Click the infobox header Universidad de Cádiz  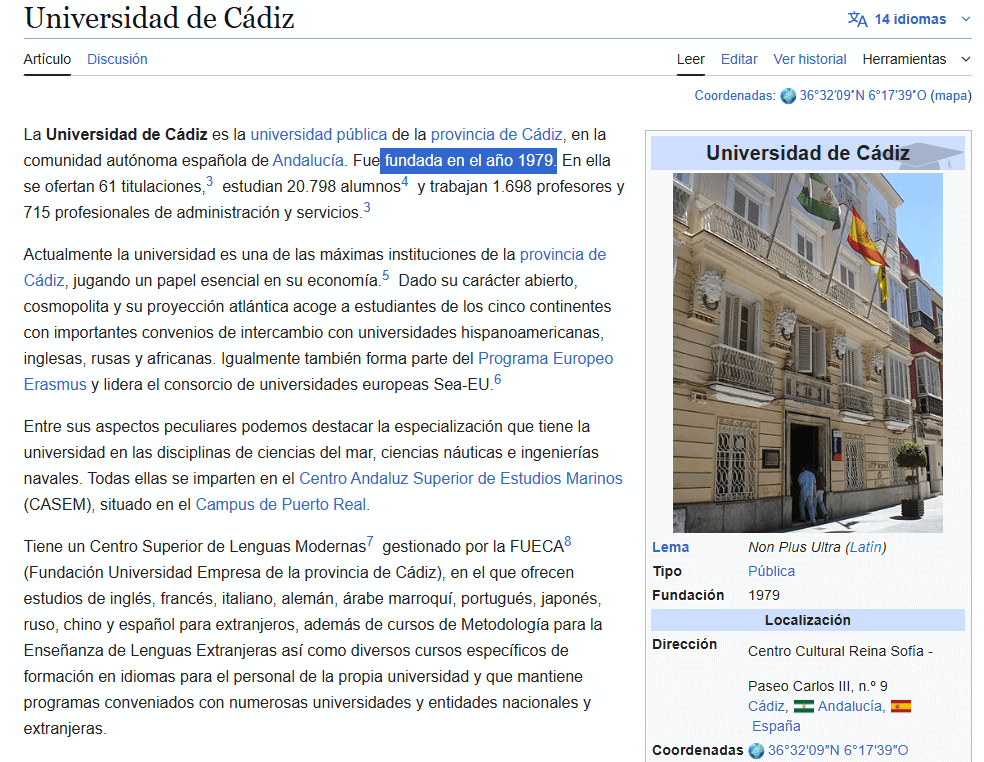tap(808, 153)
